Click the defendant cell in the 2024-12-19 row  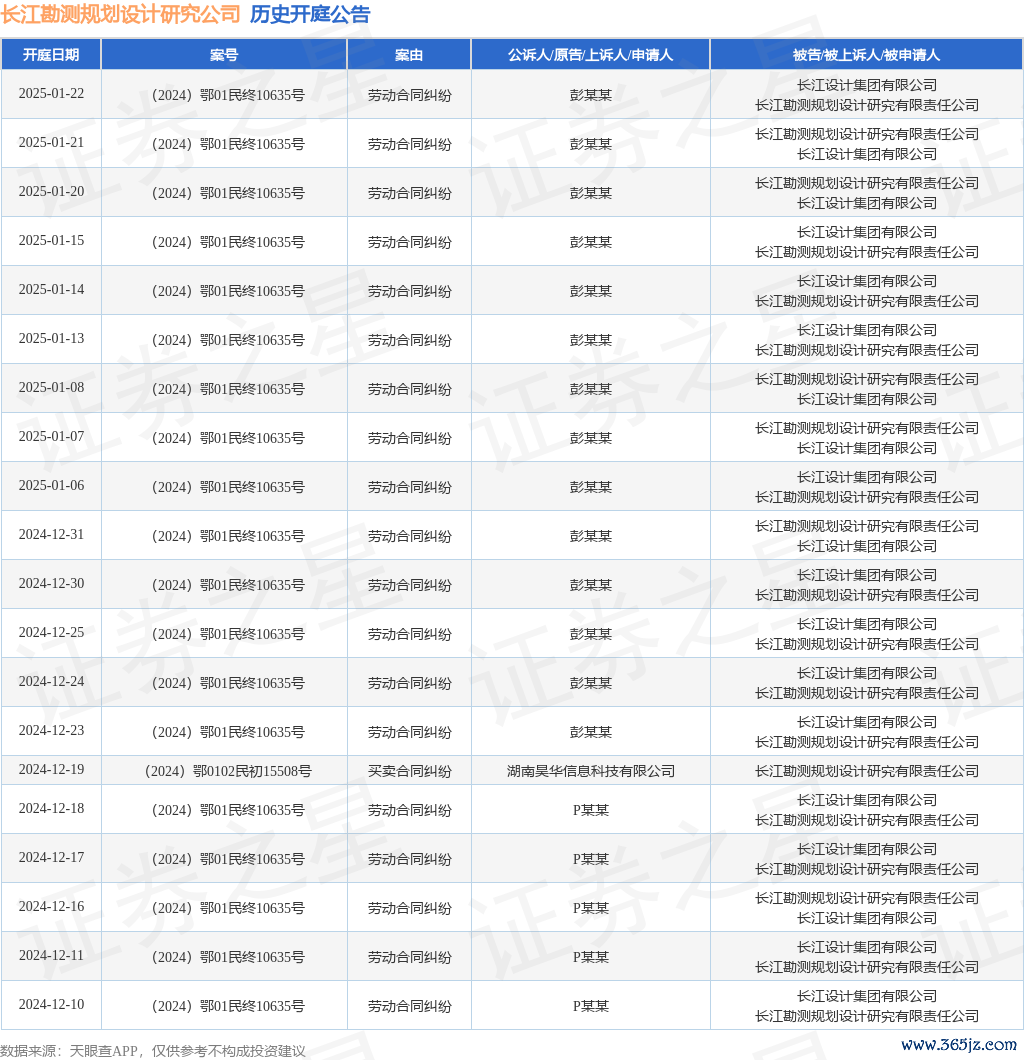coord(867,771)
